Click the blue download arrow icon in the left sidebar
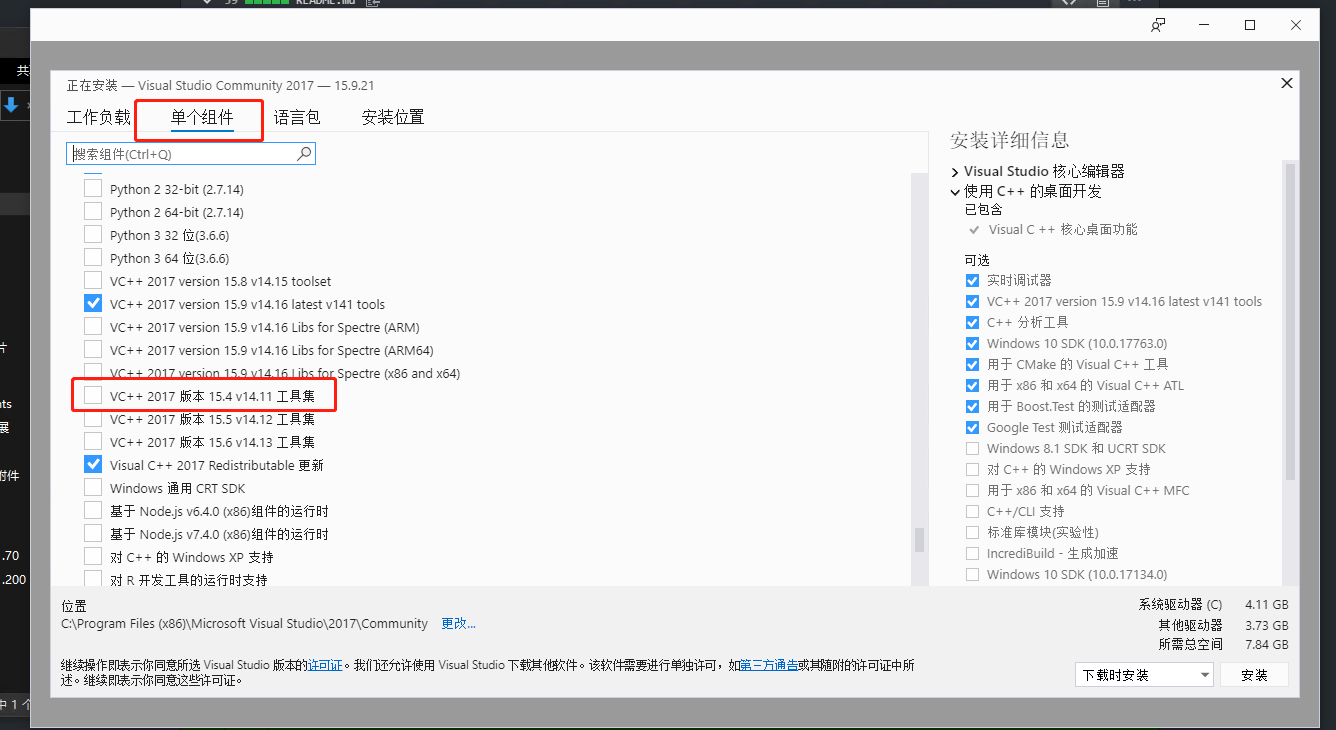 click(10, 104)
